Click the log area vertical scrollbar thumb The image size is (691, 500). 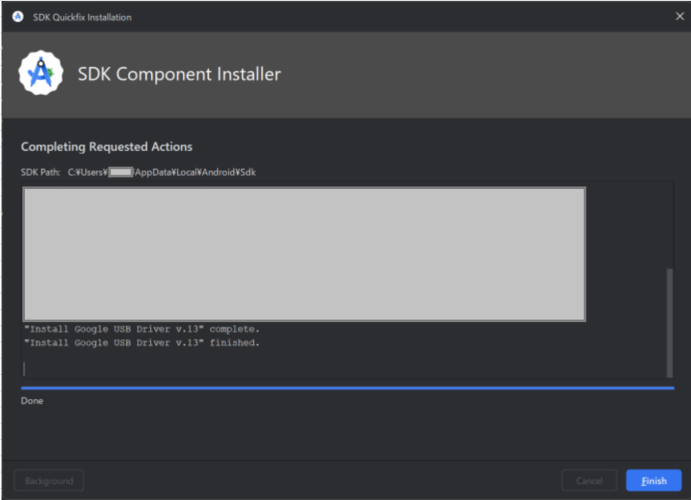[670, 322]
